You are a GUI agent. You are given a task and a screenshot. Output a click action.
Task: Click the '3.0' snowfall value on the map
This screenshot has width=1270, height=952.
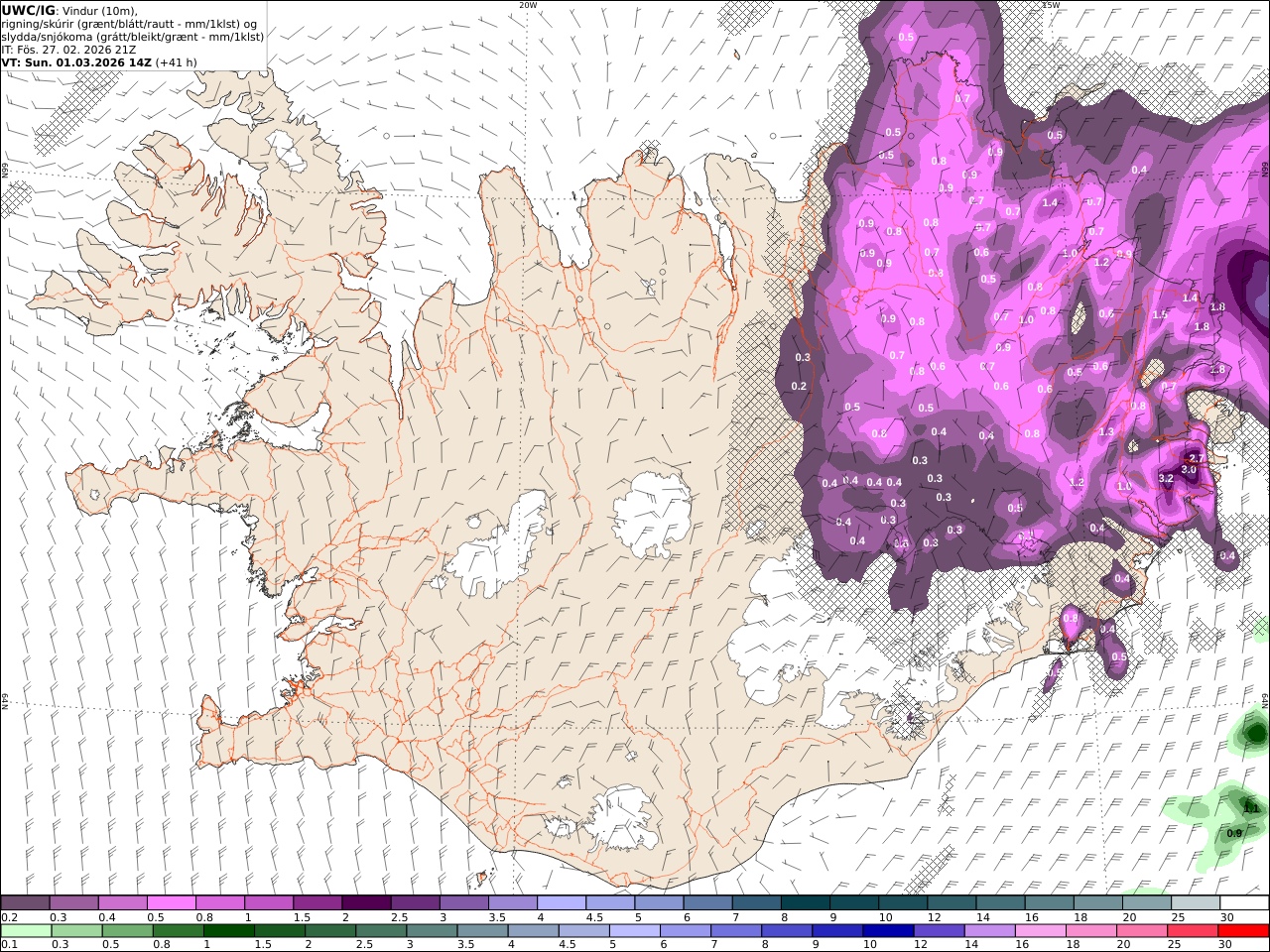click(x=1188, y=469)
